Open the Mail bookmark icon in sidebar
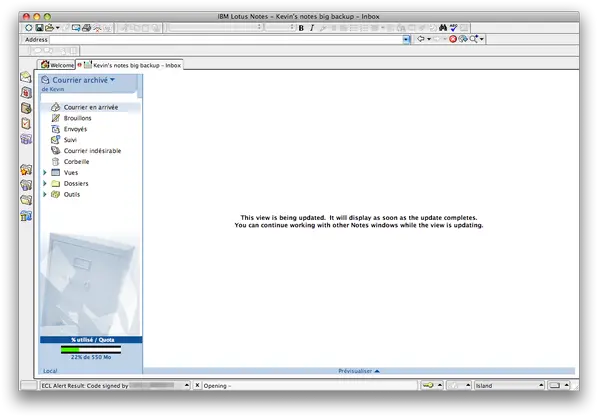The width and height of the screenshot is (597, 416). coord(26,77)
